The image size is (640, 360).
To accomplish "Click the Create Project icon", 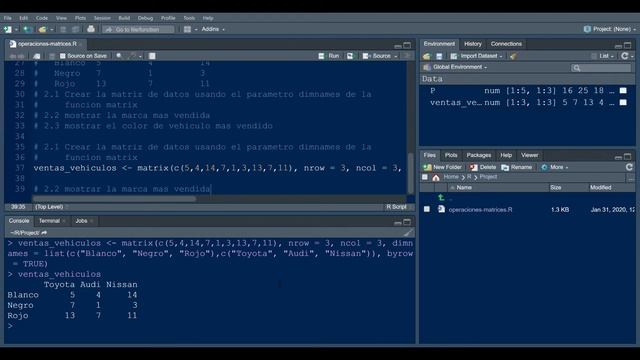I will pos(27,29).
